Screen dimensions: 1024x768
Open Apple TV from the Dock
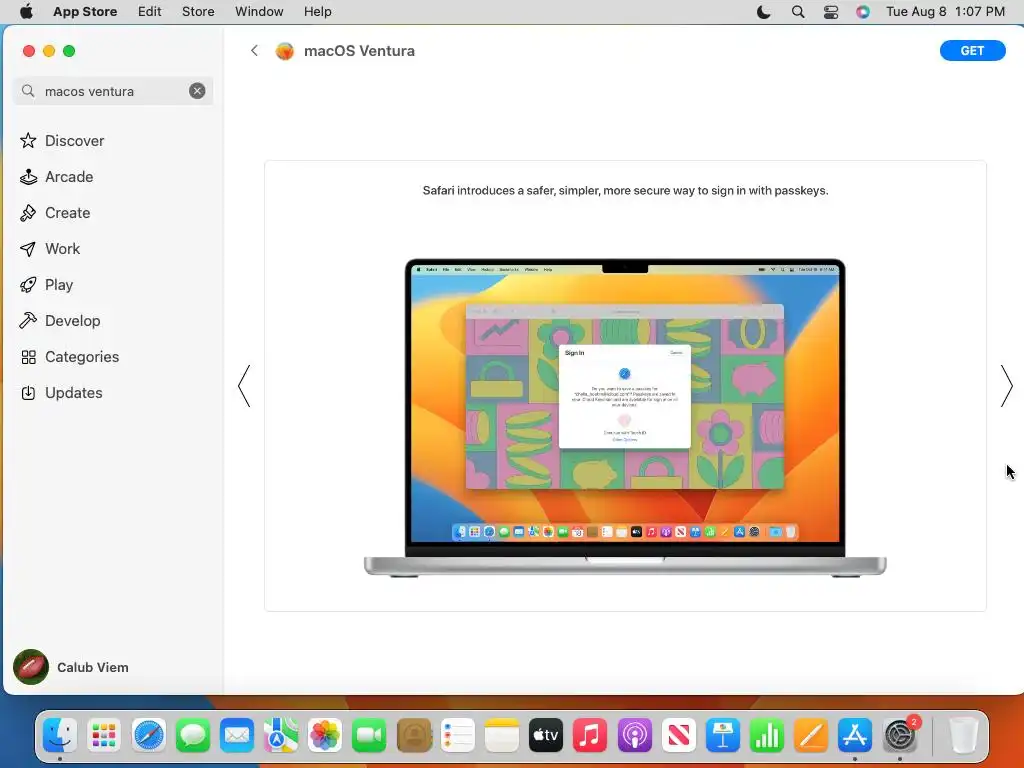[x=546, y=735]
